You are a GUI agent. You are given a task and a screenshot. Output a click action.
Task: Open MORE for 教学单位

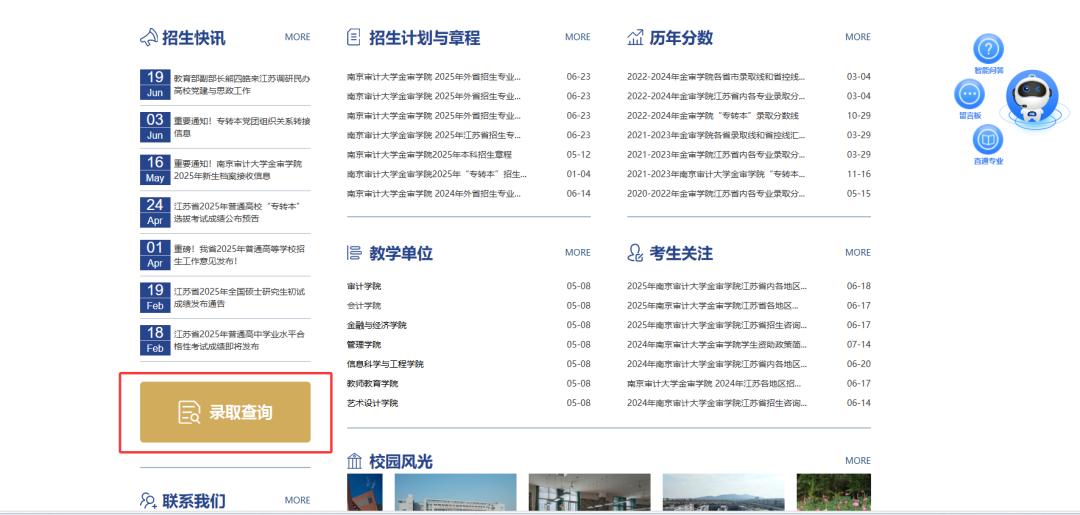point(578,253)
